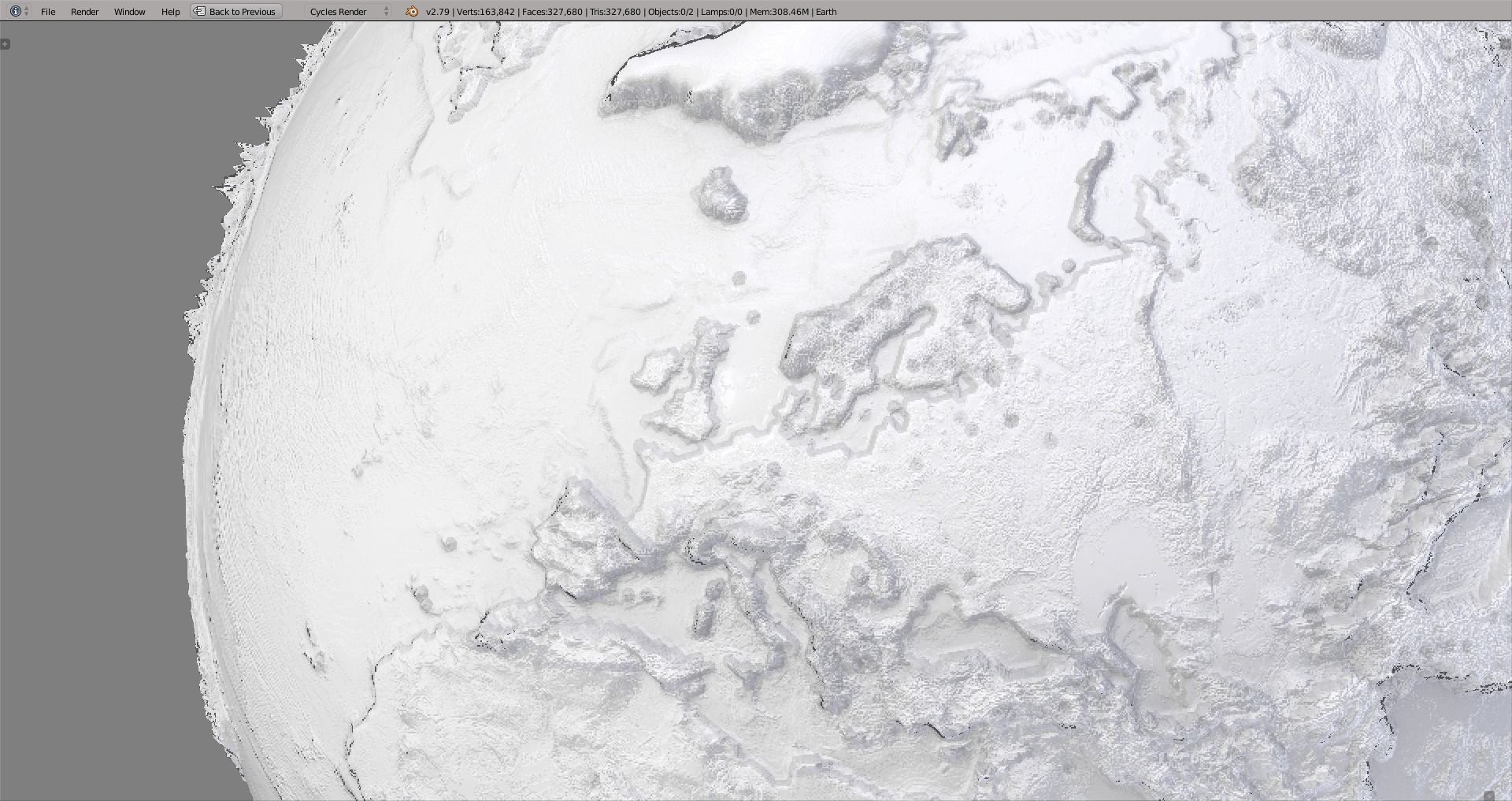Click the v2.79 version text

coord(438,11)
